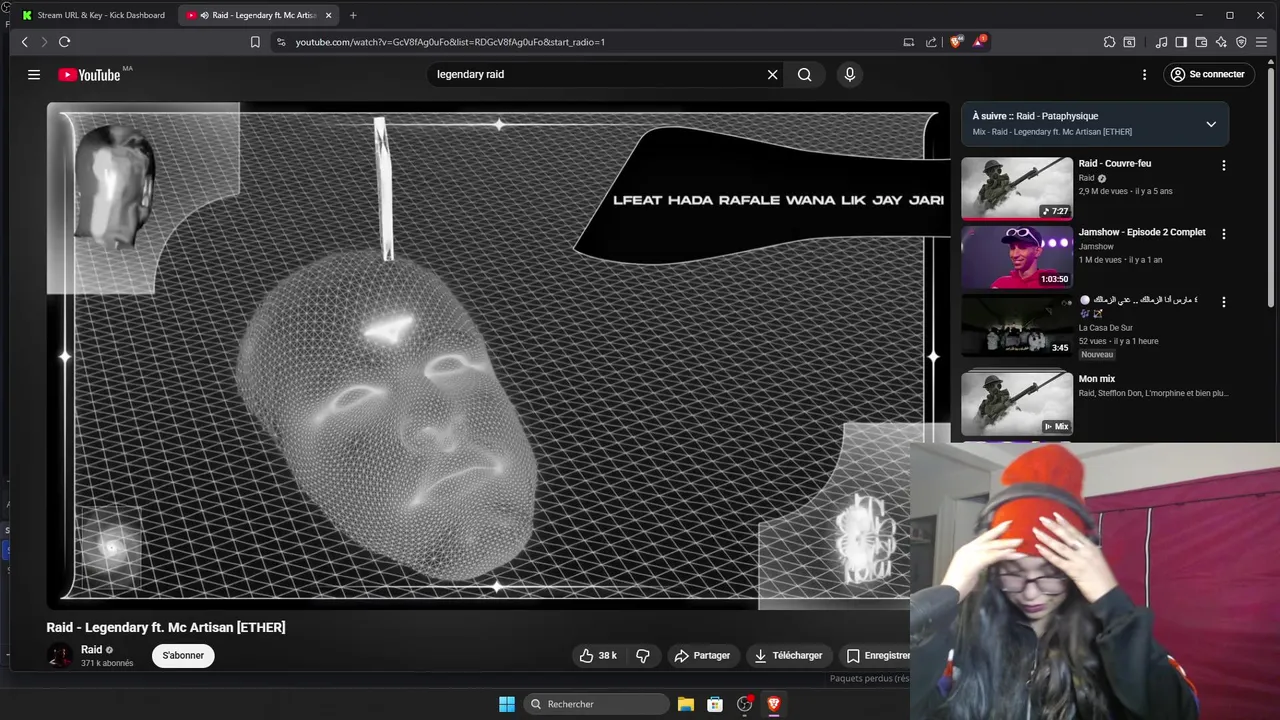Like the video with thumbs up 38 k

pos(598,656)
